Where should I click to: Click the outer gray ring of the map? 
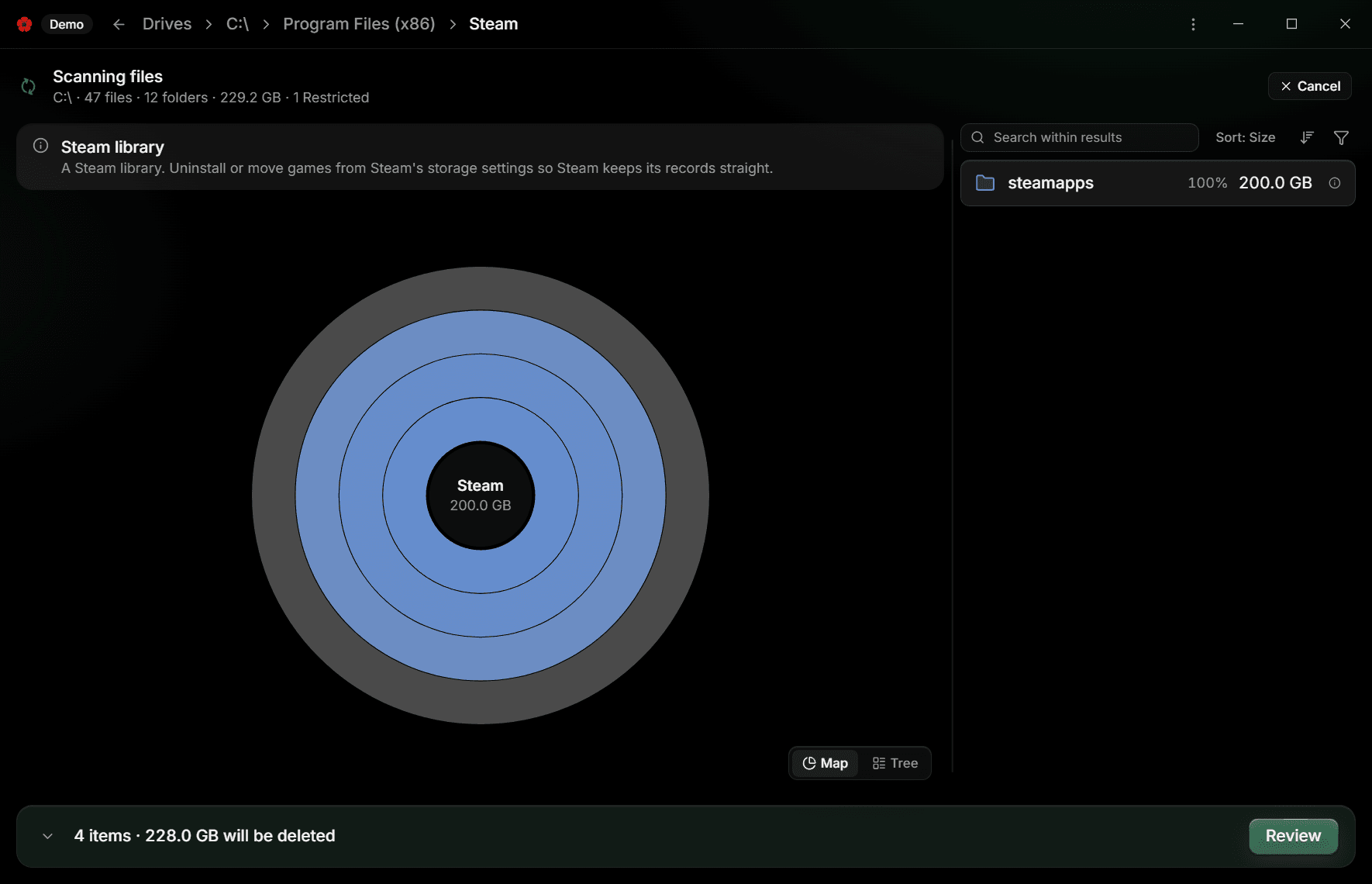coord(481,289)
